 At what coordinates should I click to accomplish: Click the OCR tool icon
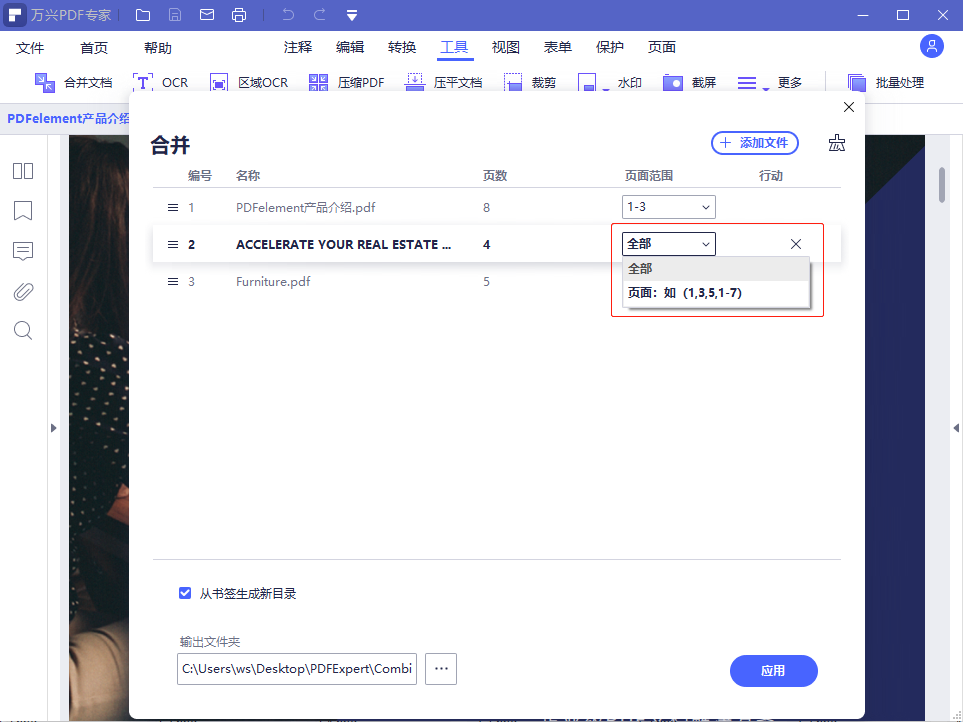(143, 83)
